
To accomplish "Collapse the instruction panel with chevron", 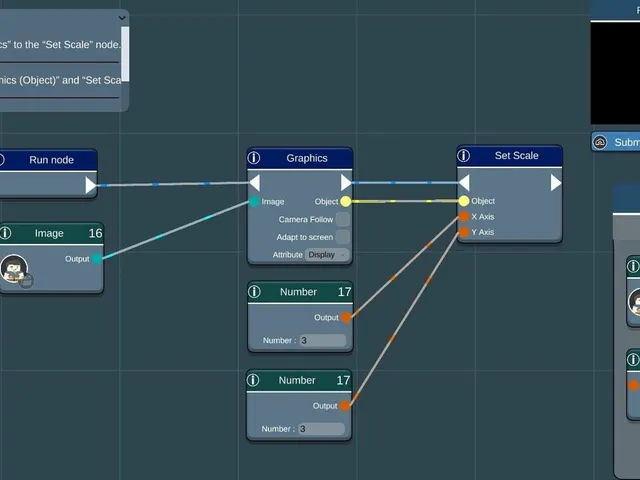I will (122, 18).
